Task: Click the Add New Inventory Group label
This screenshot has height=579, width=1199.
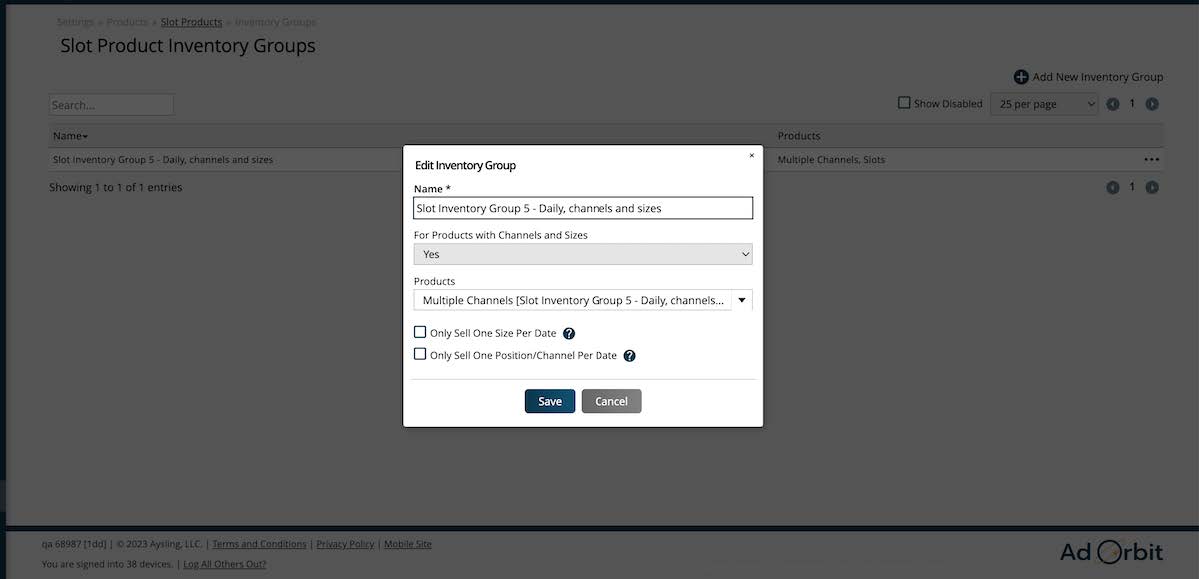Action: point(1097,77)
